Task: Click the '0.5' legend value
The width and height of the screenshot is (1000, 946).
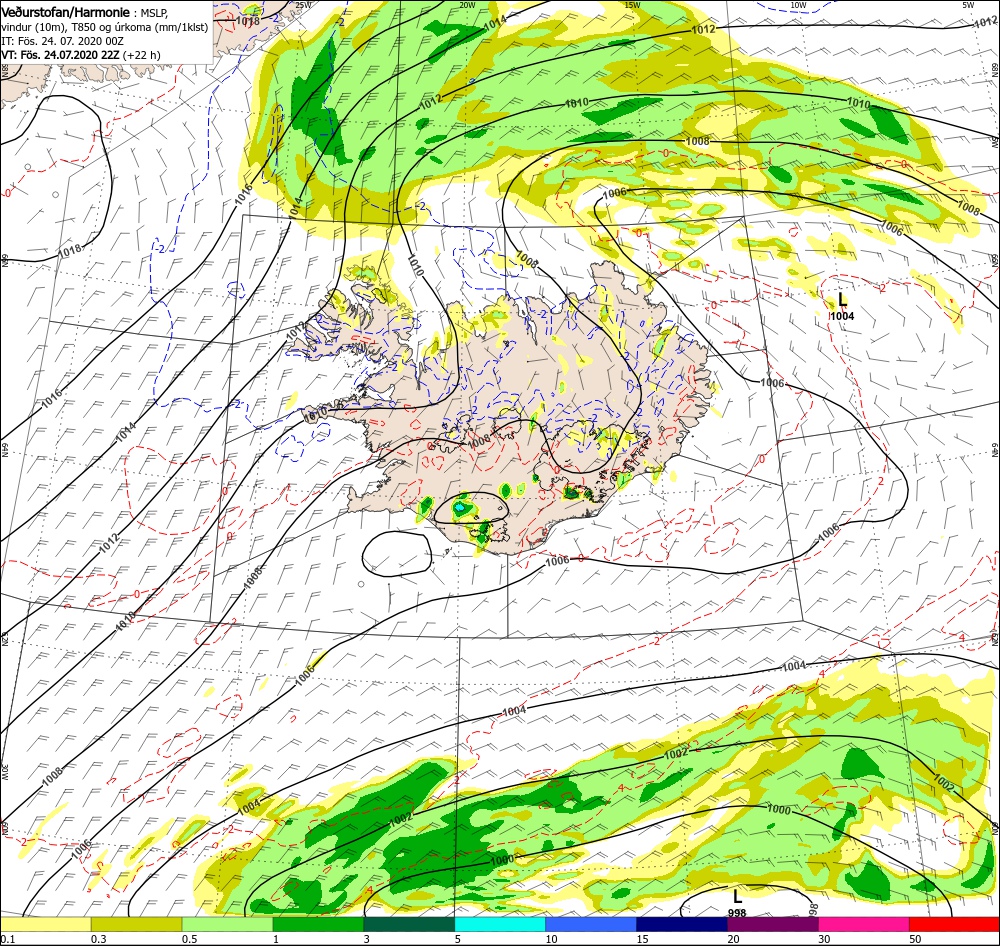Action: coord(189,939)
